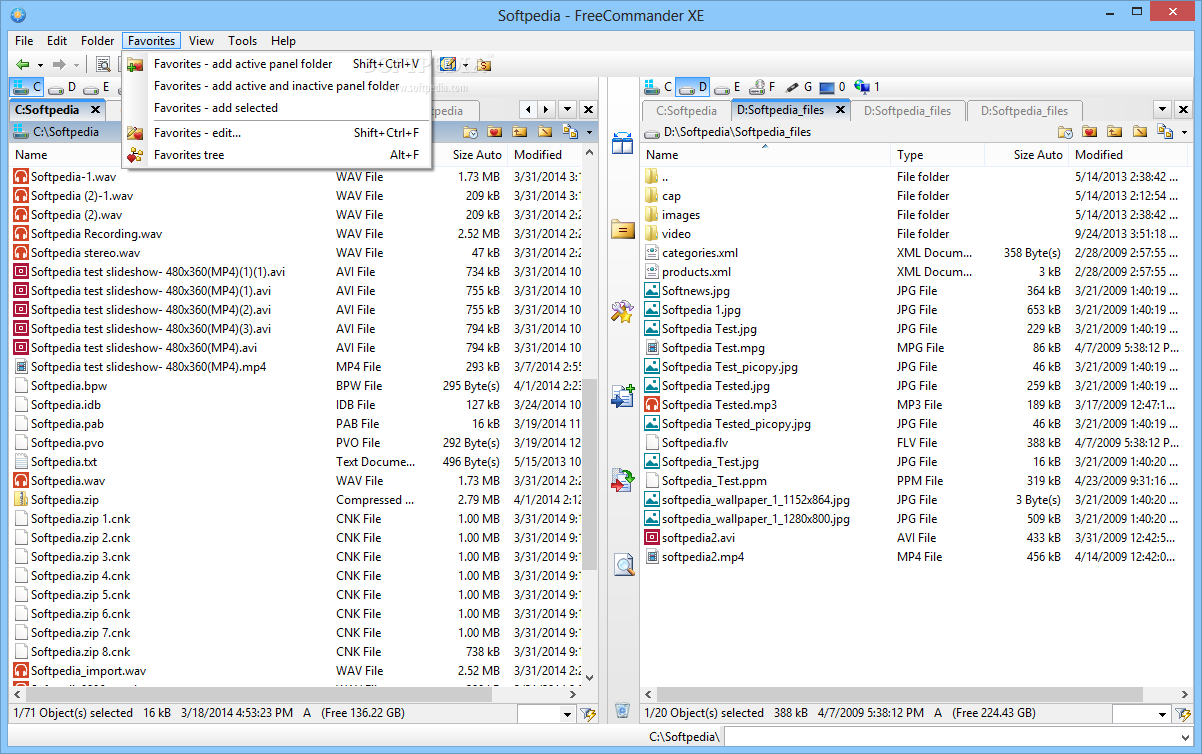This screenshot has width=1202, height=754.
Task: Open the Tools menu
Action: tap(243, 41)
